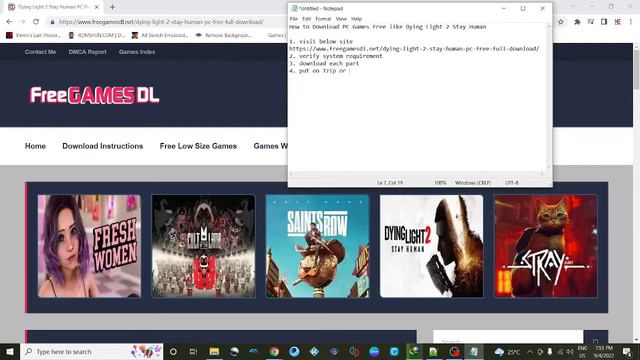Open the Cult of the Lamb thumbnail
Image resolution: width=640 pixels, height=360 pixels.
pyautogui.click(x=204, y=246)
